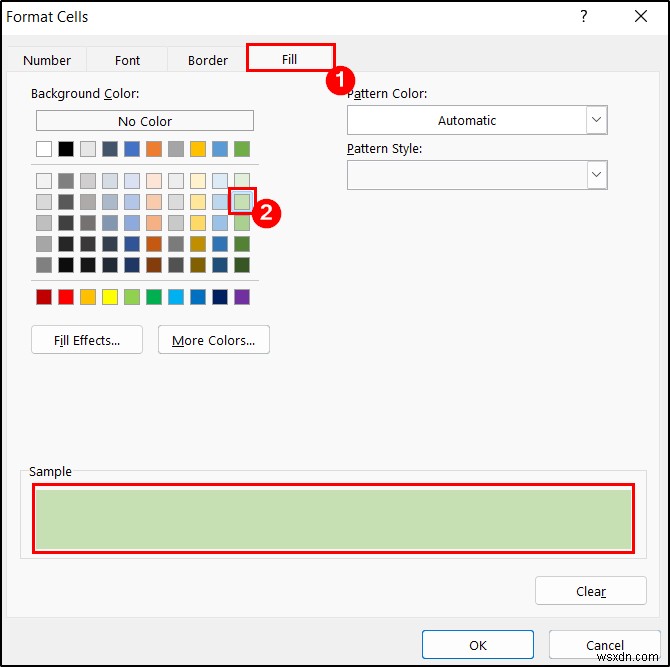Open Fill Effects options
The height and width of the screenshot is (667, 670).
click(x=87, y=340)
